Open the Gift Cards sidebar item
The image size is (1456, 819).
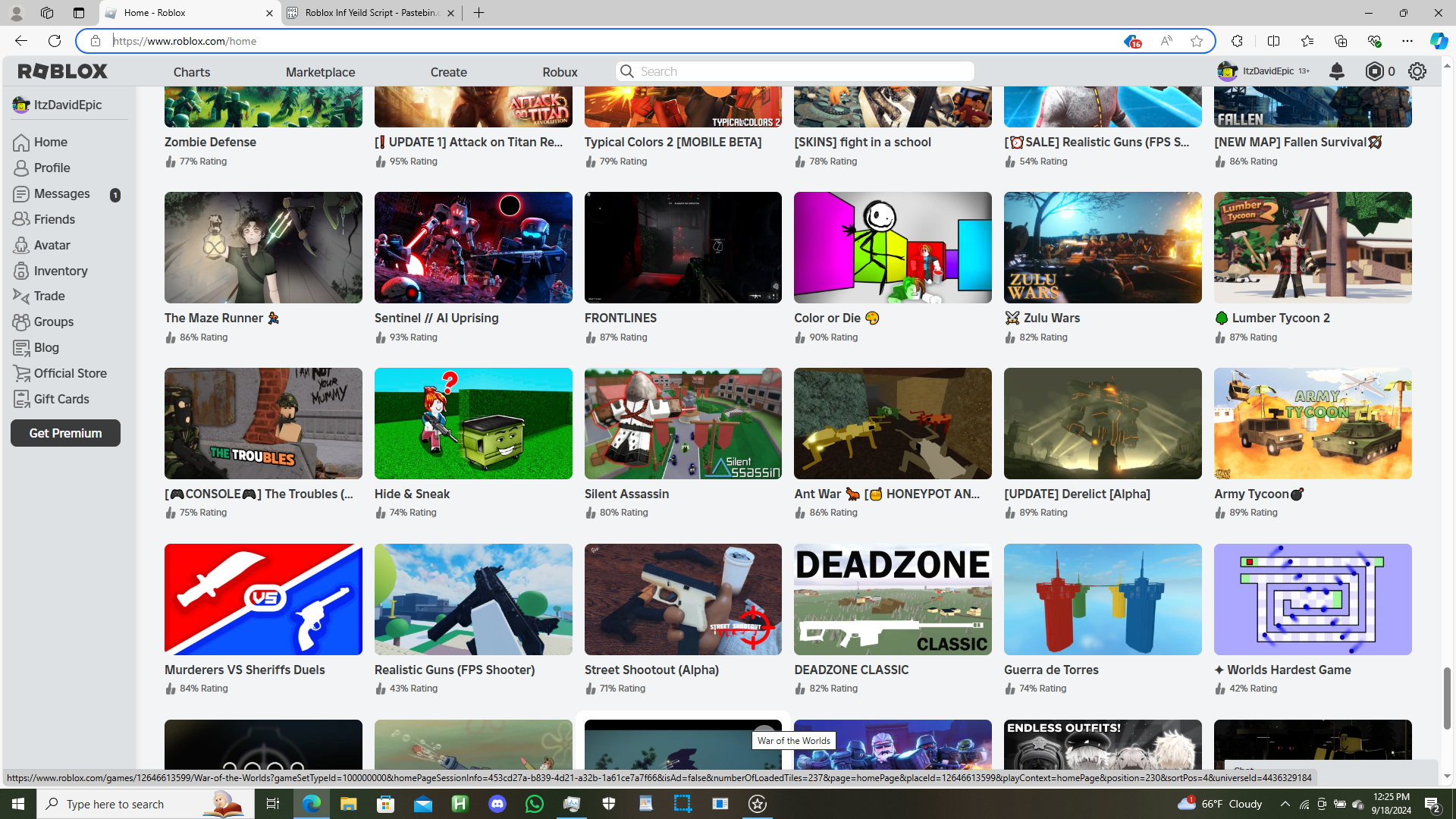coord(61,399)
